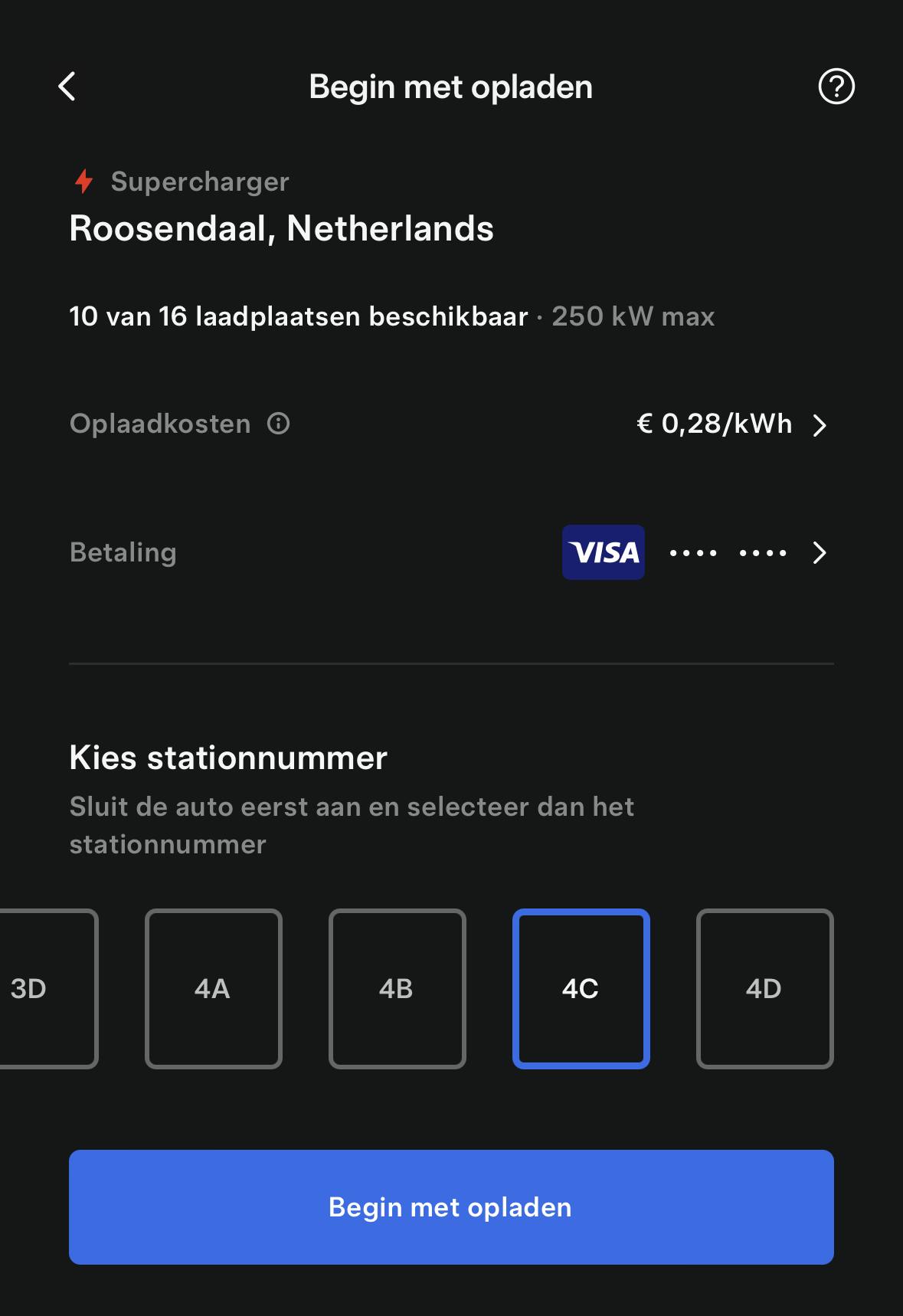
Task: Tap the Kies stationnummer heading
Action: tap(228, 758)
